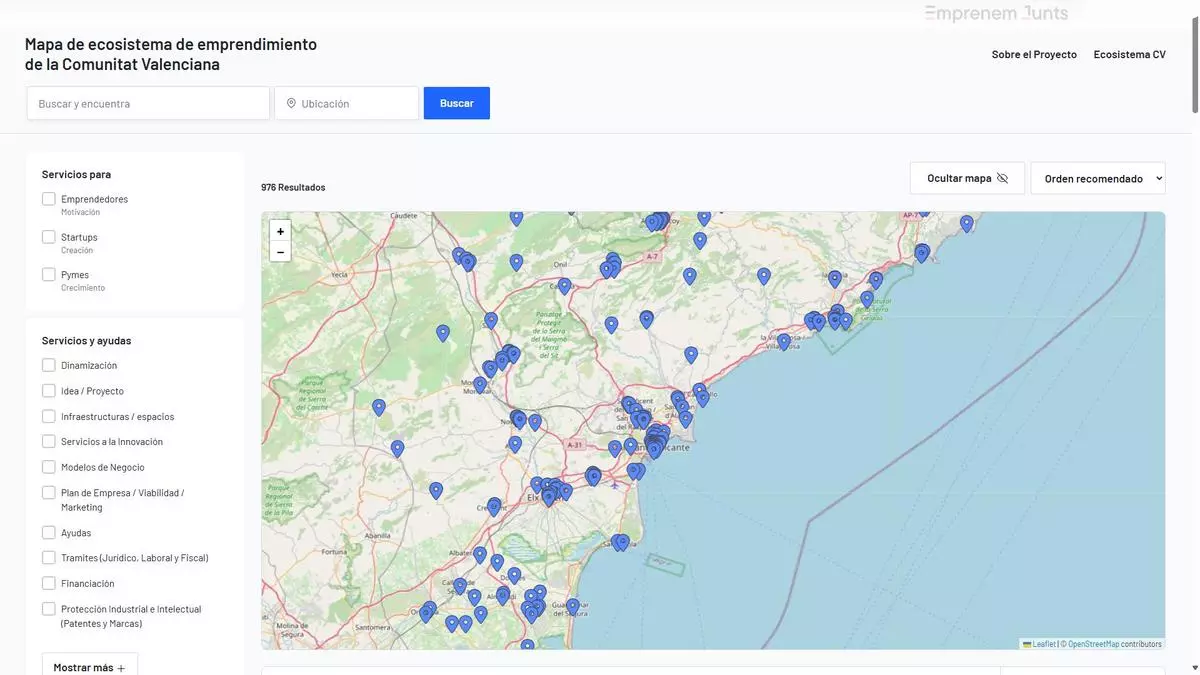Screen dimensions: 1200x675
Task: Open the OpenStreetMap attribution link
Action: pos(1092,644)
